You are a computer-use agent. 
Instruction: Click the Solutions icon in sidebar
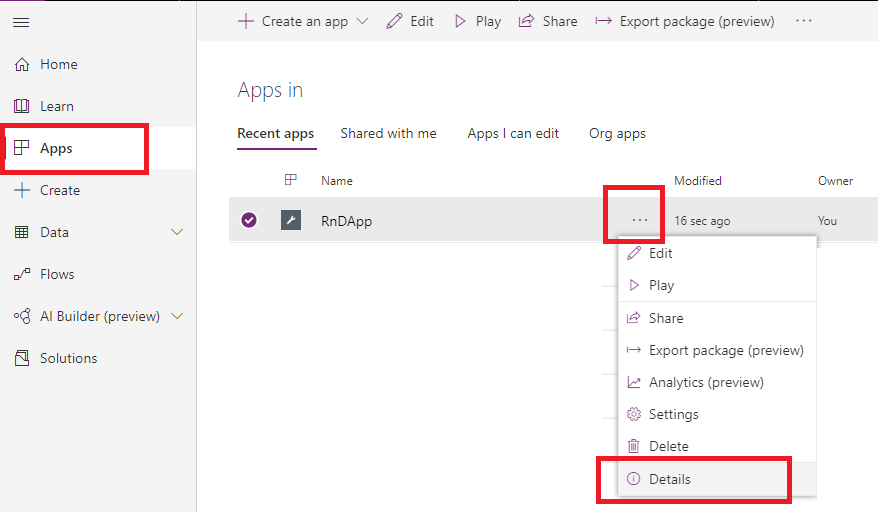pyautogui.click(x=21, y=358)
